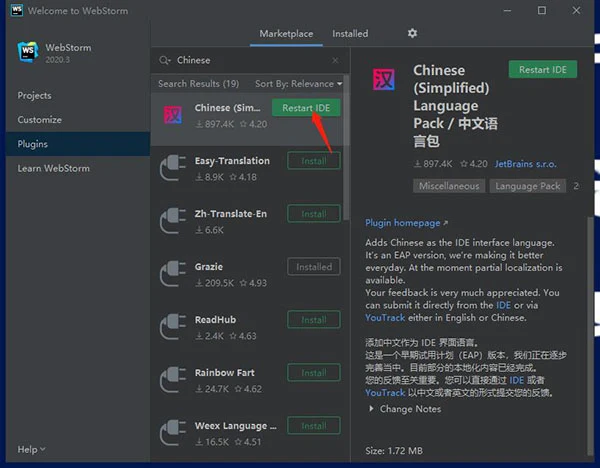This screenshot has width=600, height=468.
Task: Click the Zh-Translate-En plugin icon
Action: [173, 221]
